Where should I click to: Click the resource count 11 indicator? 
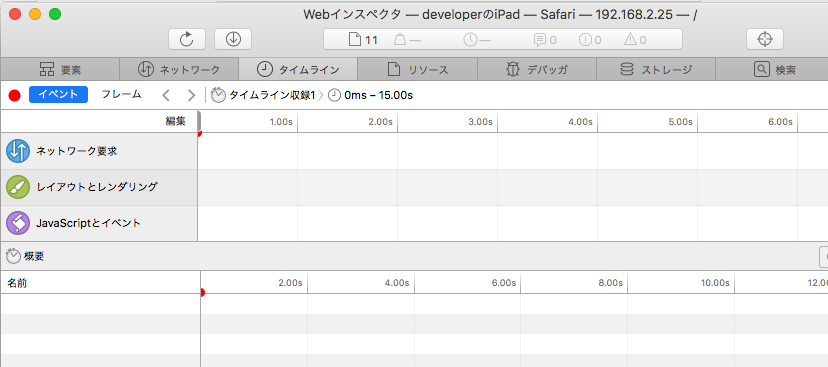(x=364, y=40)
